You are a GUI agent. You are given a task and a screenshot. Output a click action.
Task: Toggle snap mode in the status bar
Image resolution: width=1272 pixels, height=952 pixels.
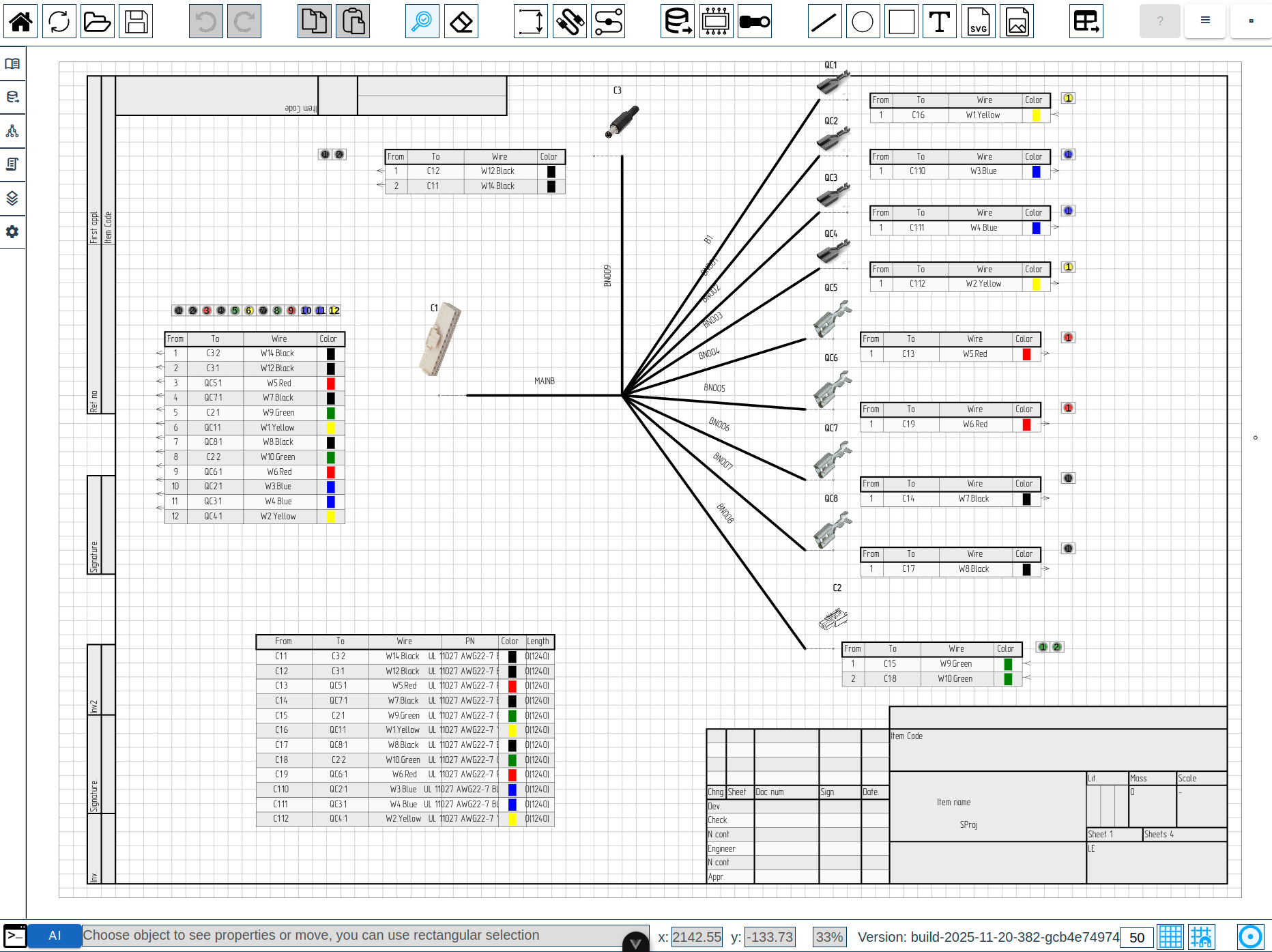tap(1202, 936)
